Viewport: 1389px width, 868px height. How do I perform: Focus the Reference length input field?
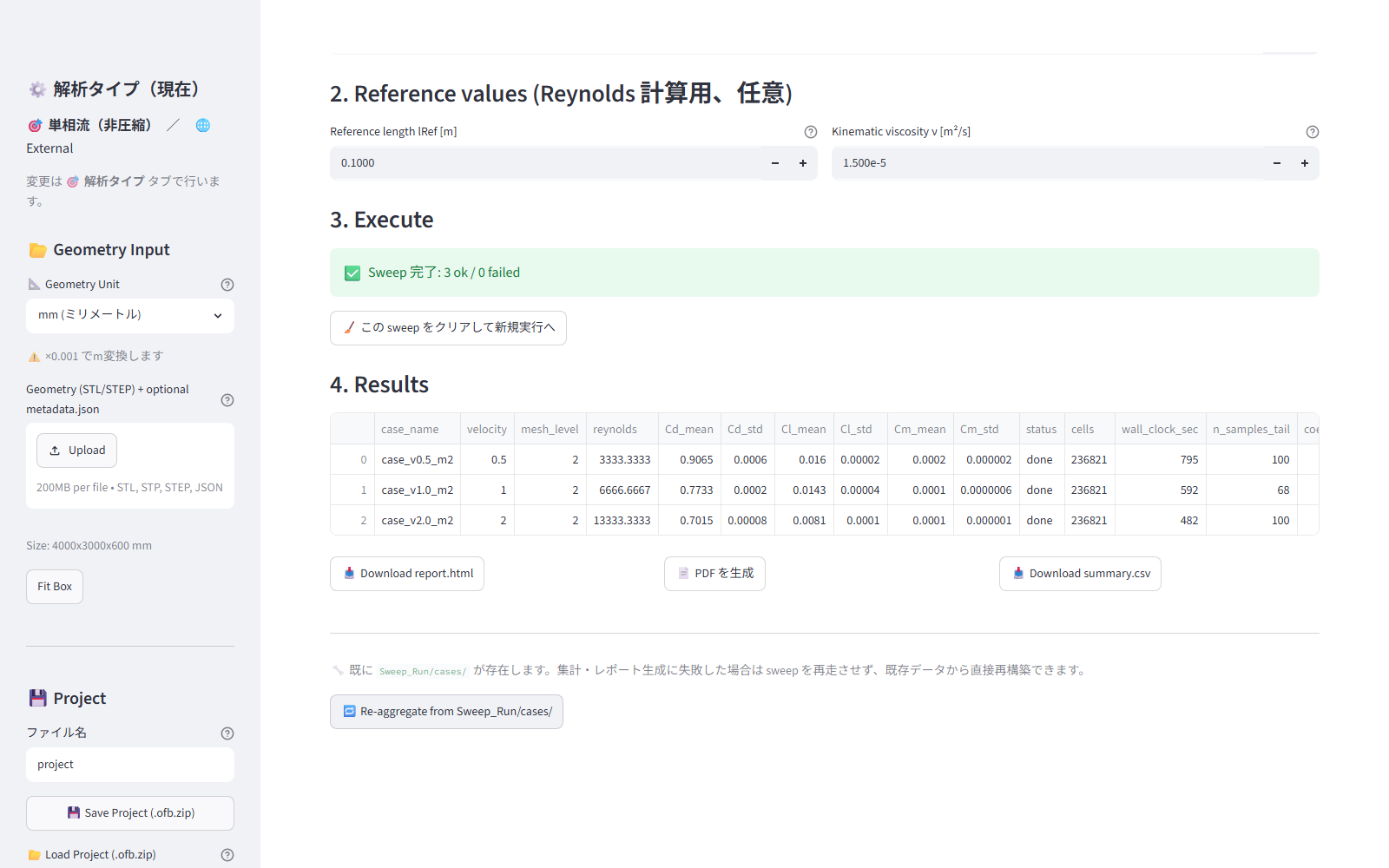point(546,163)
